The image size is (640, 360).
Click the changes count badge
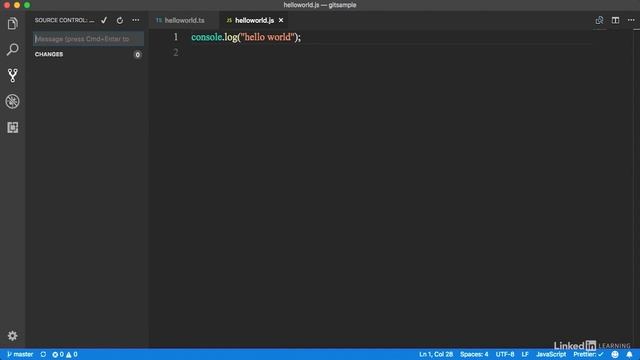coord(138,54)
